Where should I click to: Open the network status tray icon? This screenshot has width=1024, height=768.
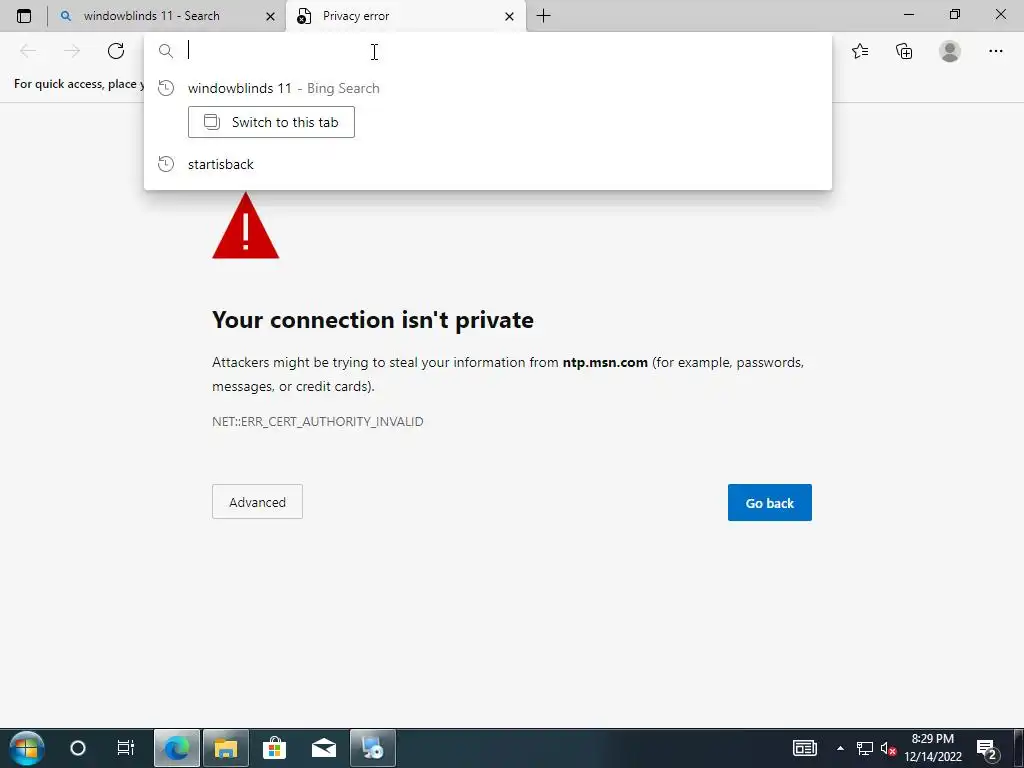tap(865, 748)
